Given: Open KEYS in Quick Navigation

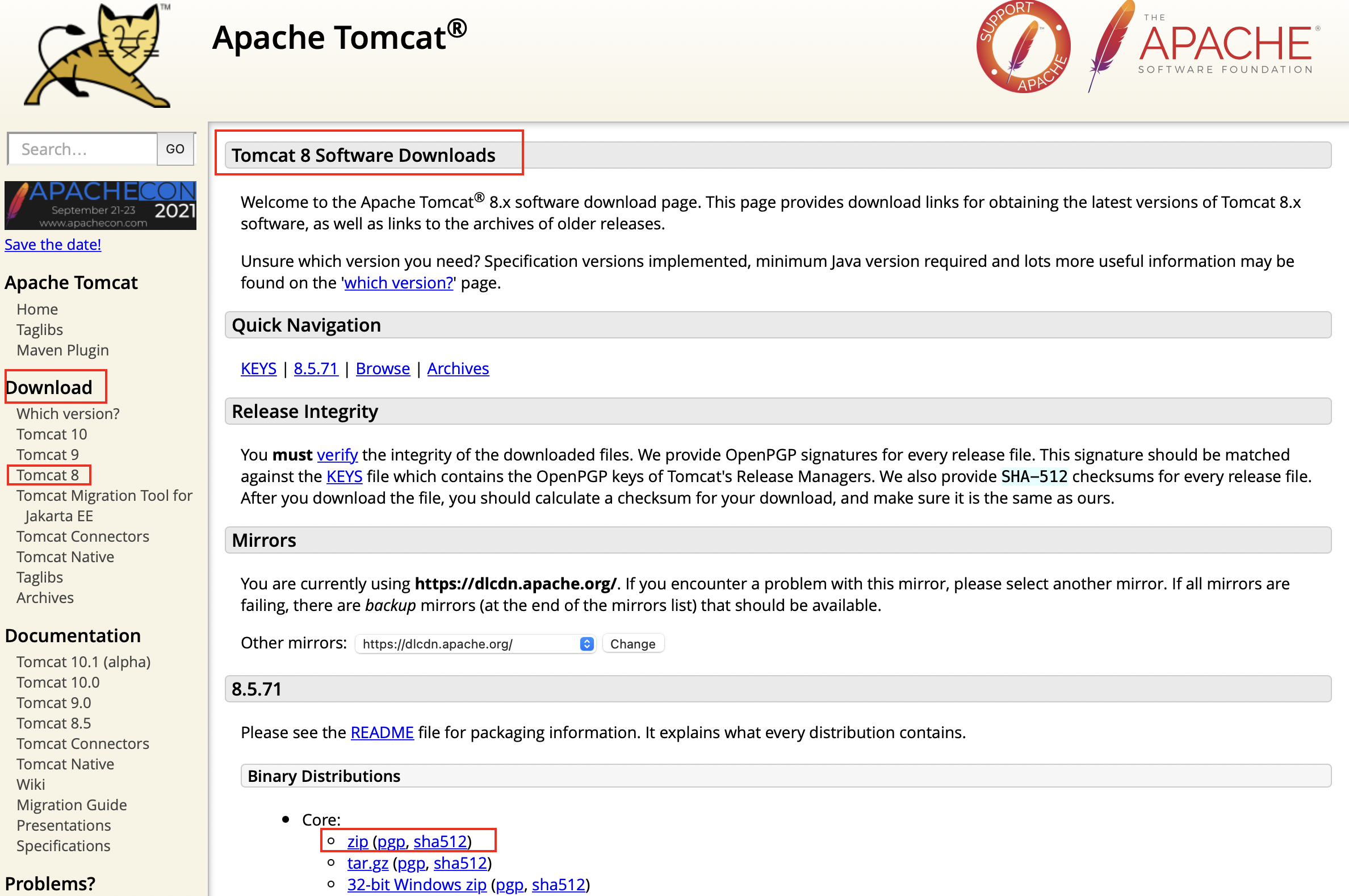Looking at the screenshot, I should tap(259, 369).
